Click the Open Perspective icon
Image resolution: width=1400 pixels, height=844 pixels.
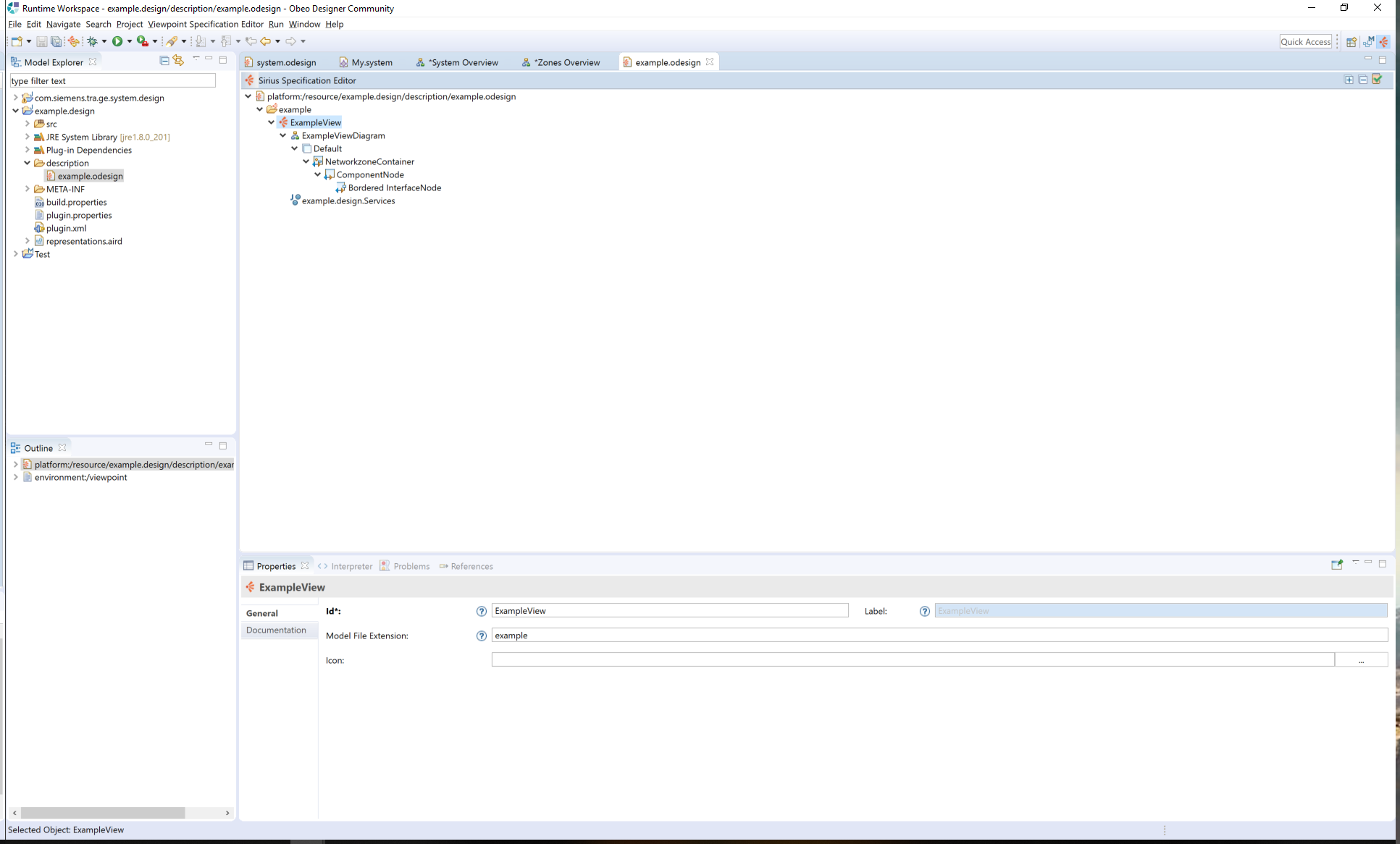[x=1351, y=42]
